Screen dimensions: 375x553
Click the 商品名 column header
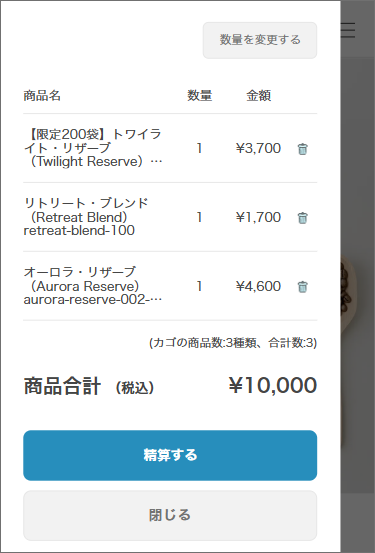[x=42, y=96]
